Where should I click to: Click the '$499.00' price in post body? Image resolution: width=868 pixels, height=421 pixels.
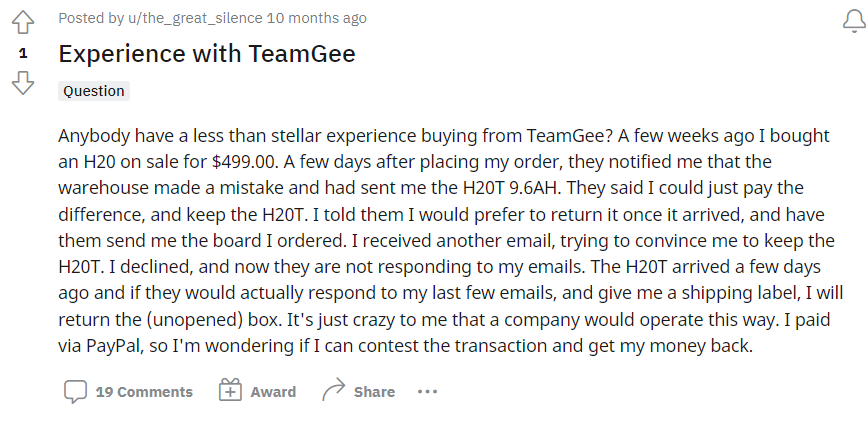click(x=244, y=162)
